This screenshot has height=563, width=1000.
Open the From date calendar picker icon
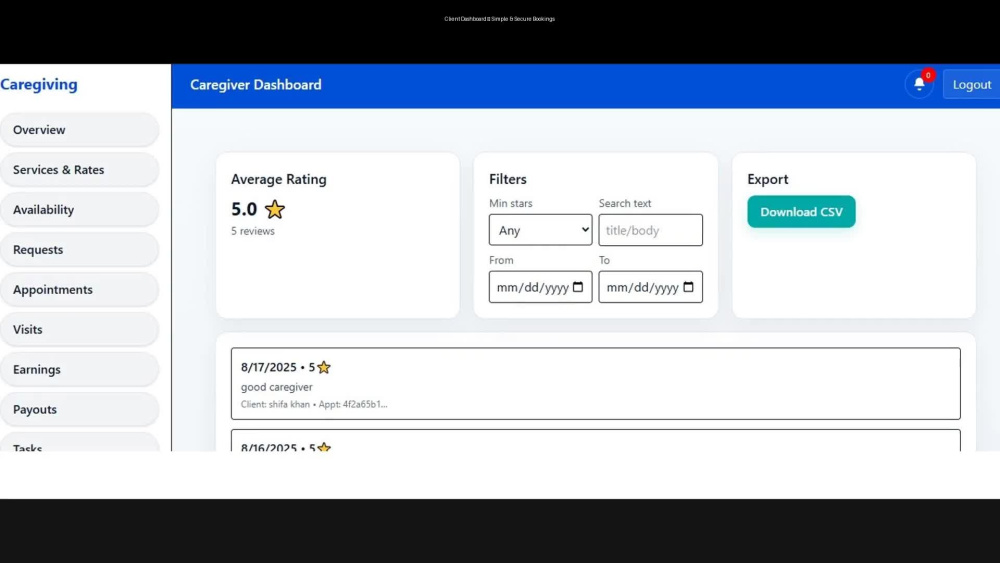578,287
